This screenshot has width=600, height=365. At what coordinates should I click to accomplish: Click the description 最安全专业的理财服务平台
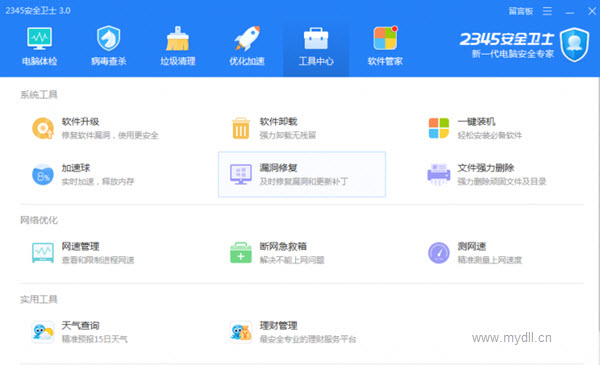308,339
